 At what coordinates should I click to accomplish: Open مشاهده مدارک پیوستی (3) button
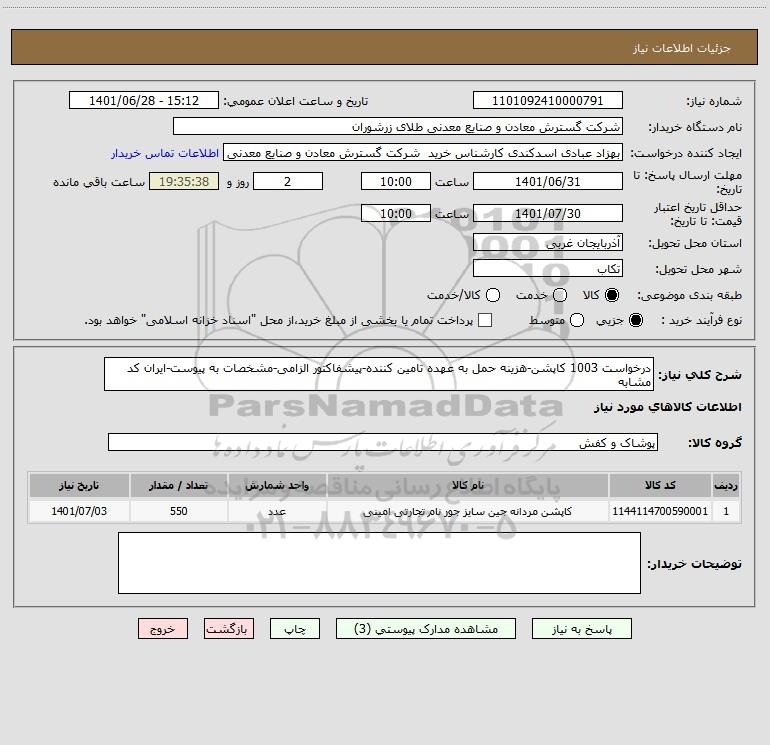426,629
